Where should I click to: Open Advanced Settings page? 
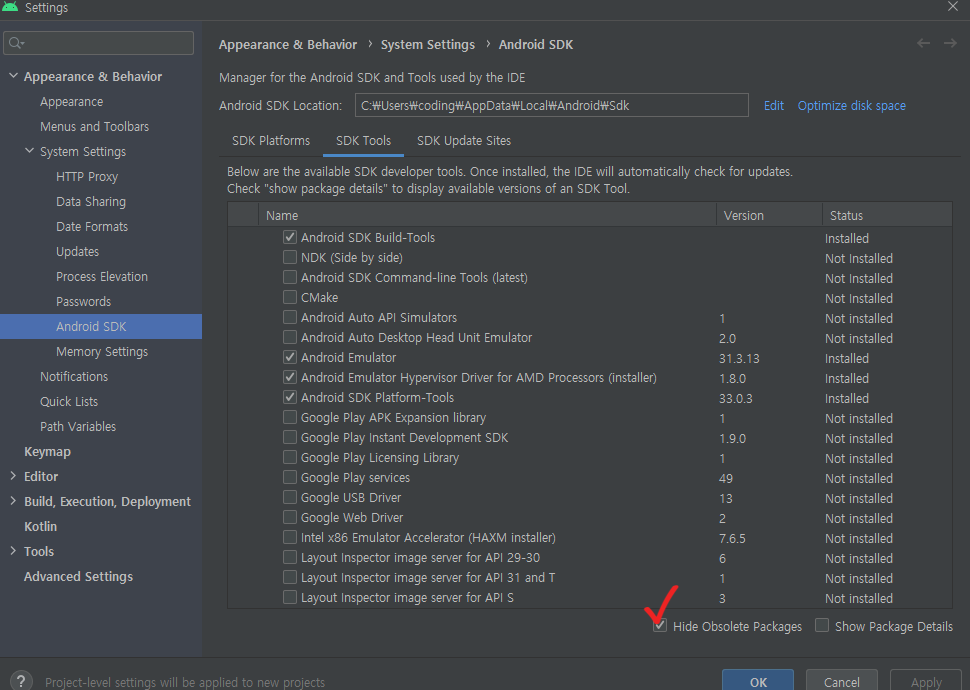tap(78, 576)
